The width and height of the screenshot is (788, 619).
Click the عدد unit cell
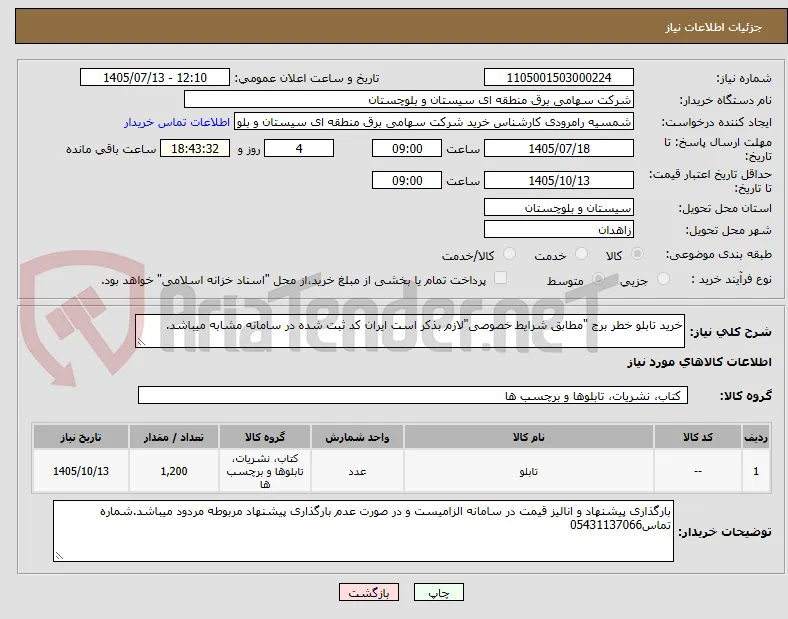(x=357, y=471)
